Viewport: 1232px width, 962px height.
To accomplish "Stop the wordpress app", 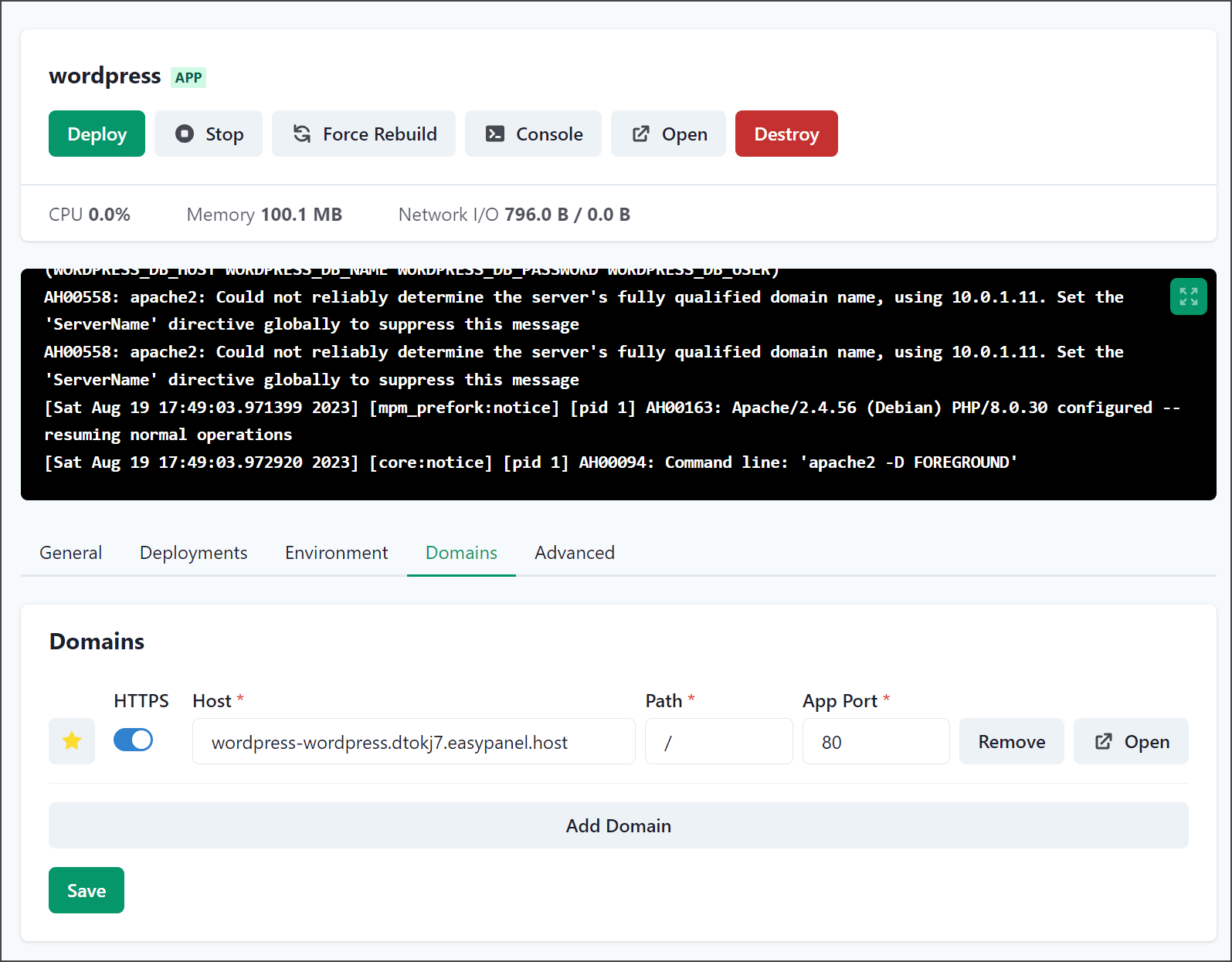I will [209, 134].
